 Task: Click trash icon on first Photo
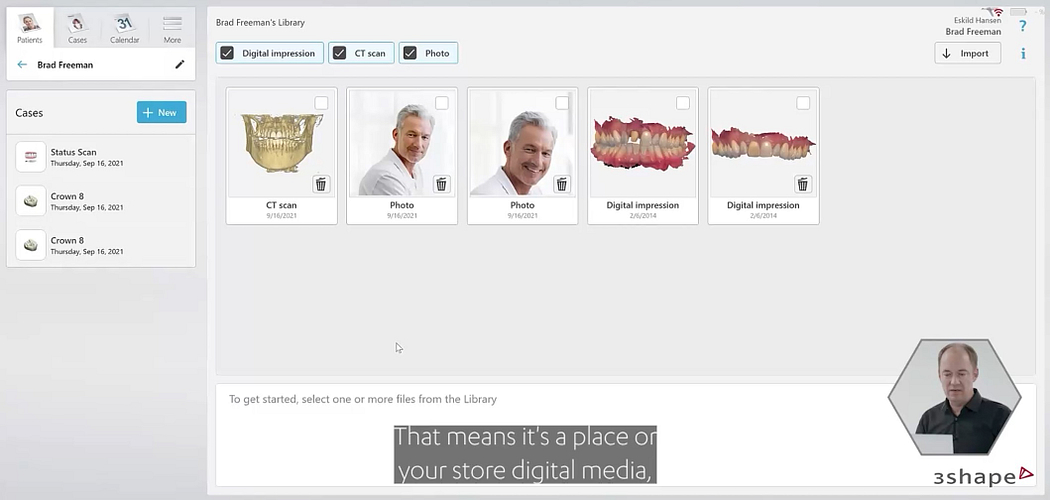(x=441, y=184)
